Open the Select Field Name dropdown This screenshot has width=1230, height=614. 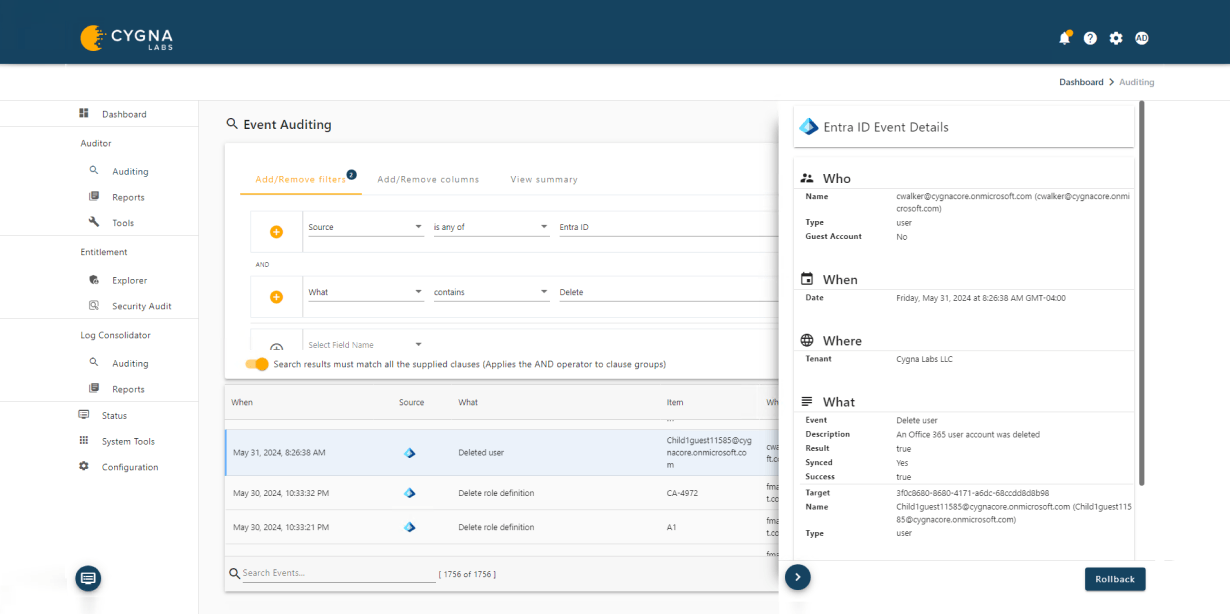tap(365, 343)
